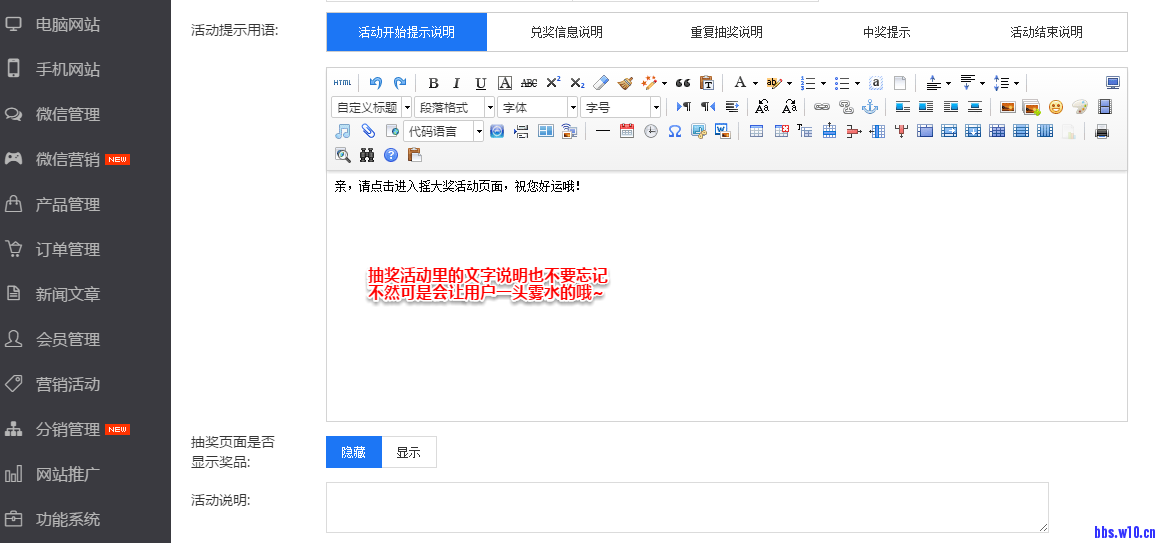This screenshot has width=1160, height=543.
Task: Click the HTML source view icon
Action: 342,83
